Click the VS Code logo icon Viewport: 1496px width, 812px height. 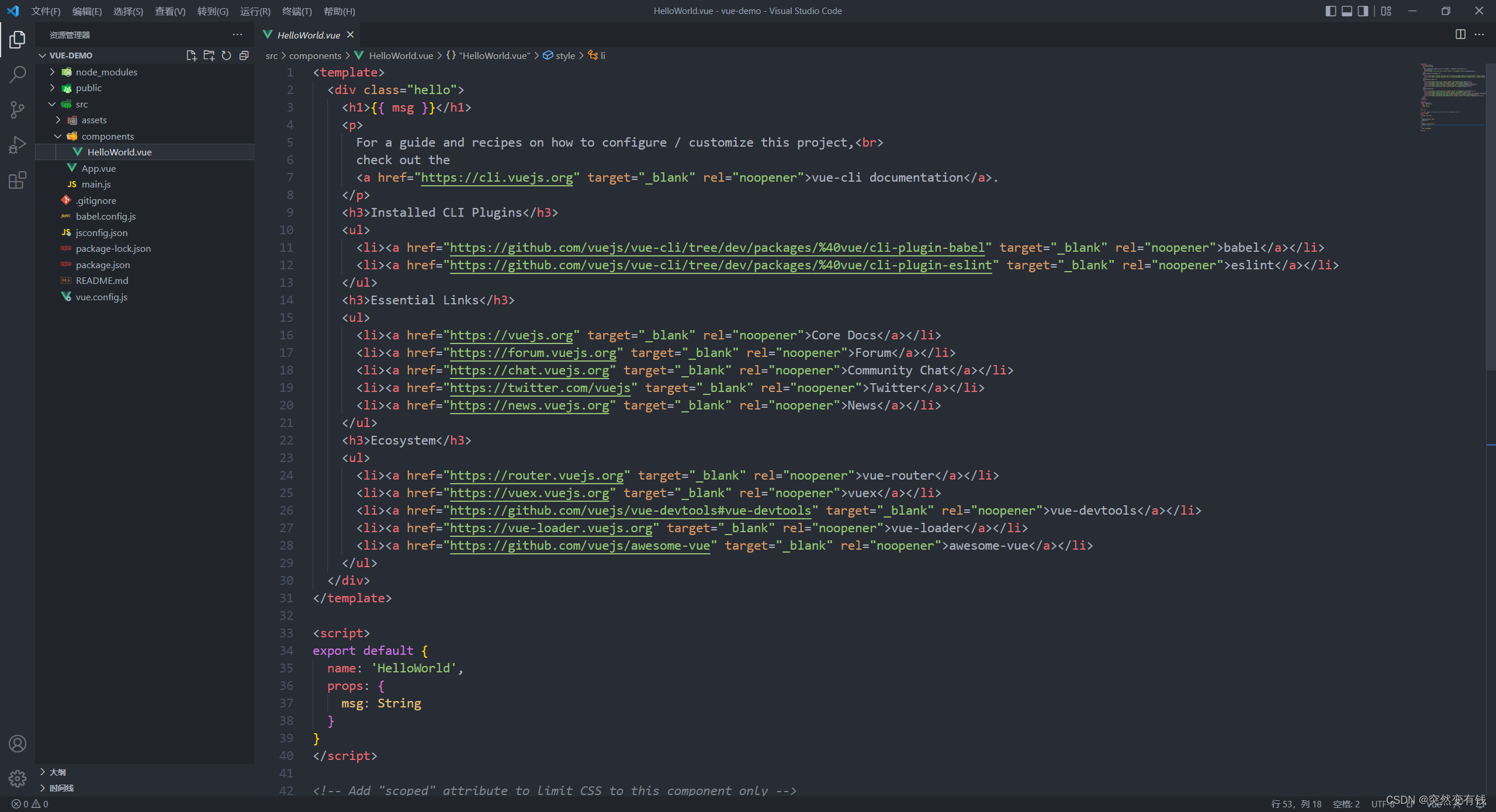click(x=13, y=11)
